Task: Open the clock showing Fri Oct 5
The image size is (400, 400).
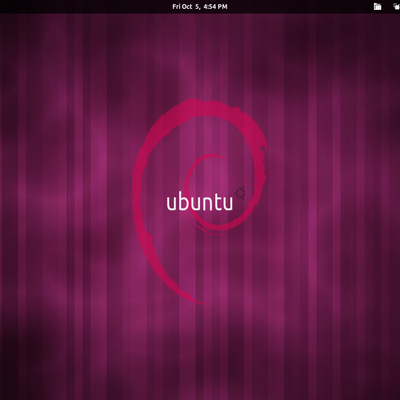Action: coord(200,6)
